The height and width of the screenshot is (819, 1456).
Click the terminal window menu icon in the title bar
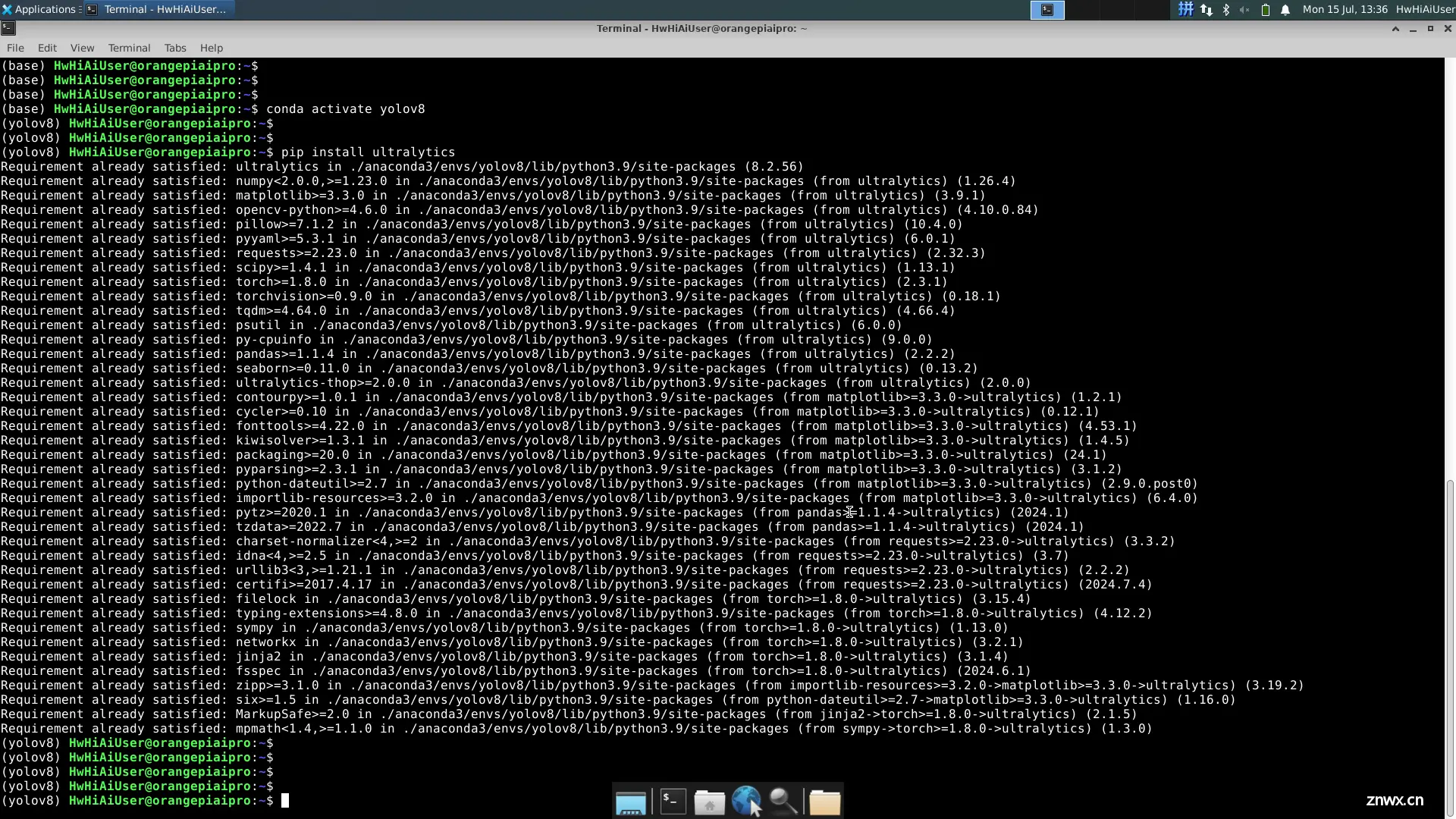click(8, 28)
